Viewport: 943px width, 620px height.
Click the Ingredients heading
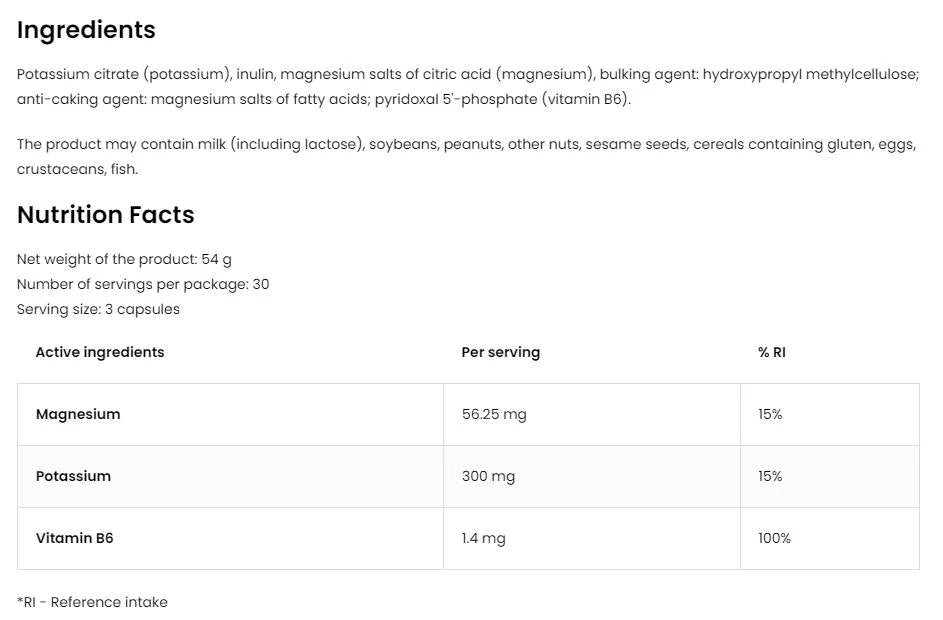[86, 30]
